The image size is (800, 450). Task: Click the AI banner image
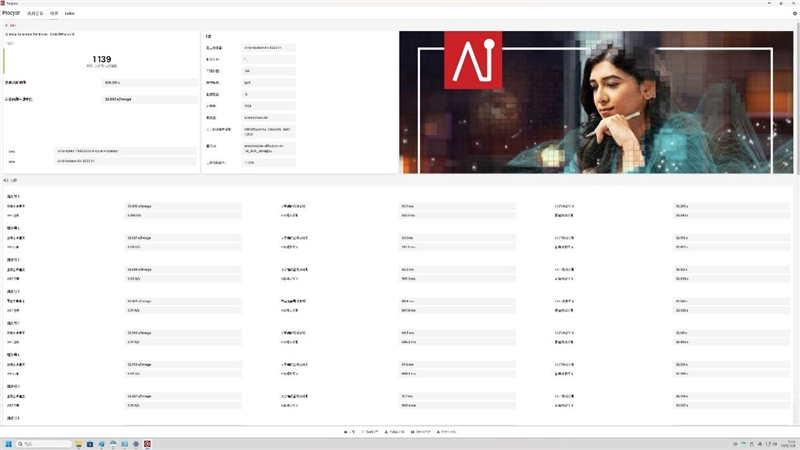(x=596, y=101)
